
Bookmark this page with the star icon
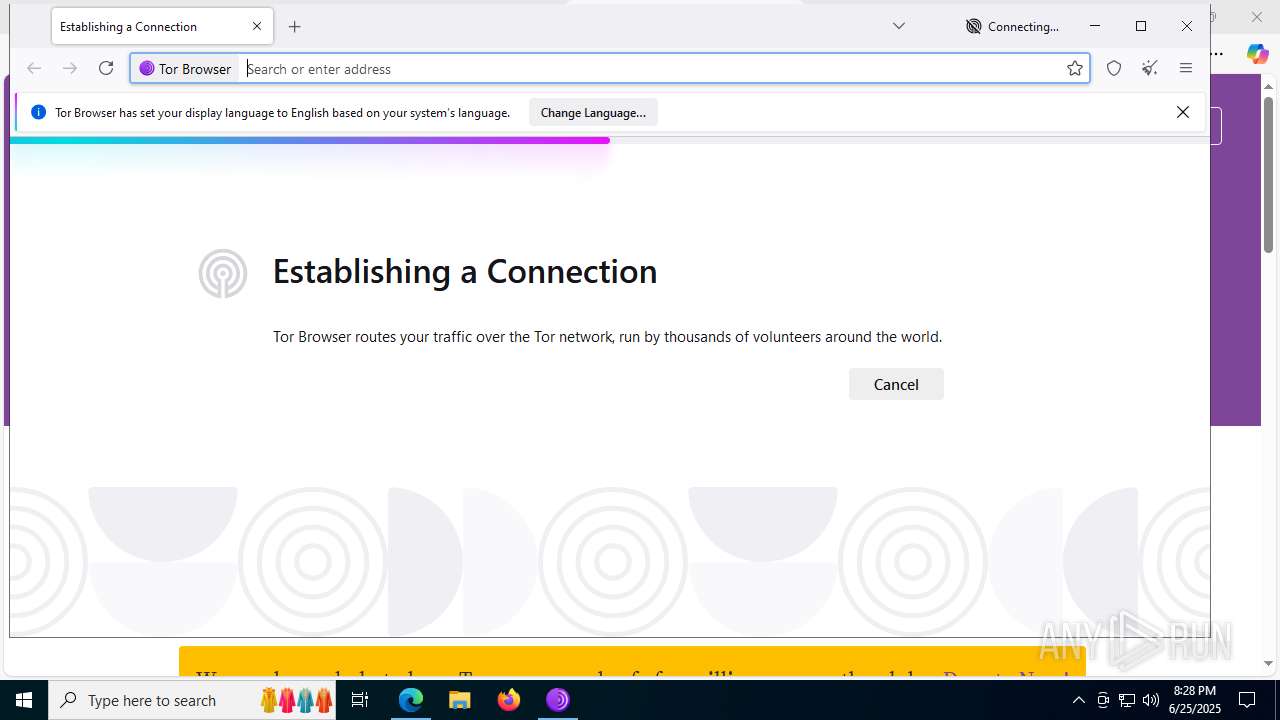point(1075,68)
